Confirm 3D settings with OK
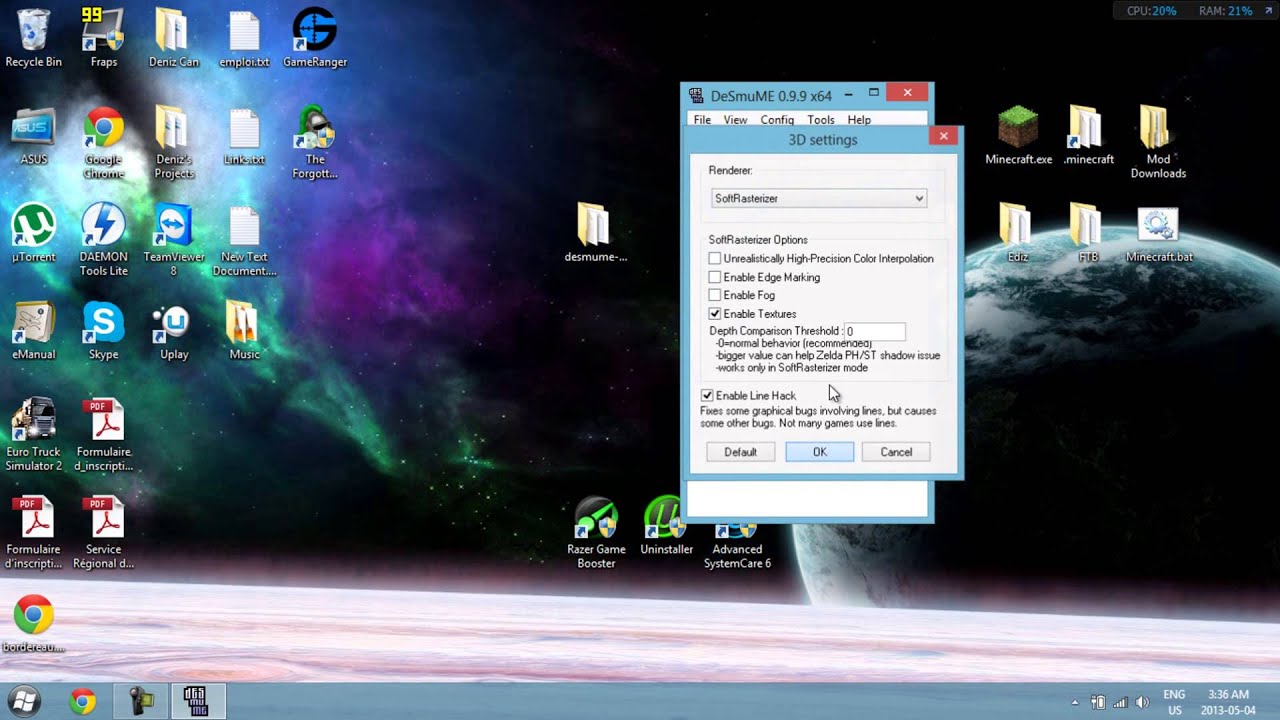Image resolution: width=1280 pixels, height=720 pixels. (x=819, y=452)
